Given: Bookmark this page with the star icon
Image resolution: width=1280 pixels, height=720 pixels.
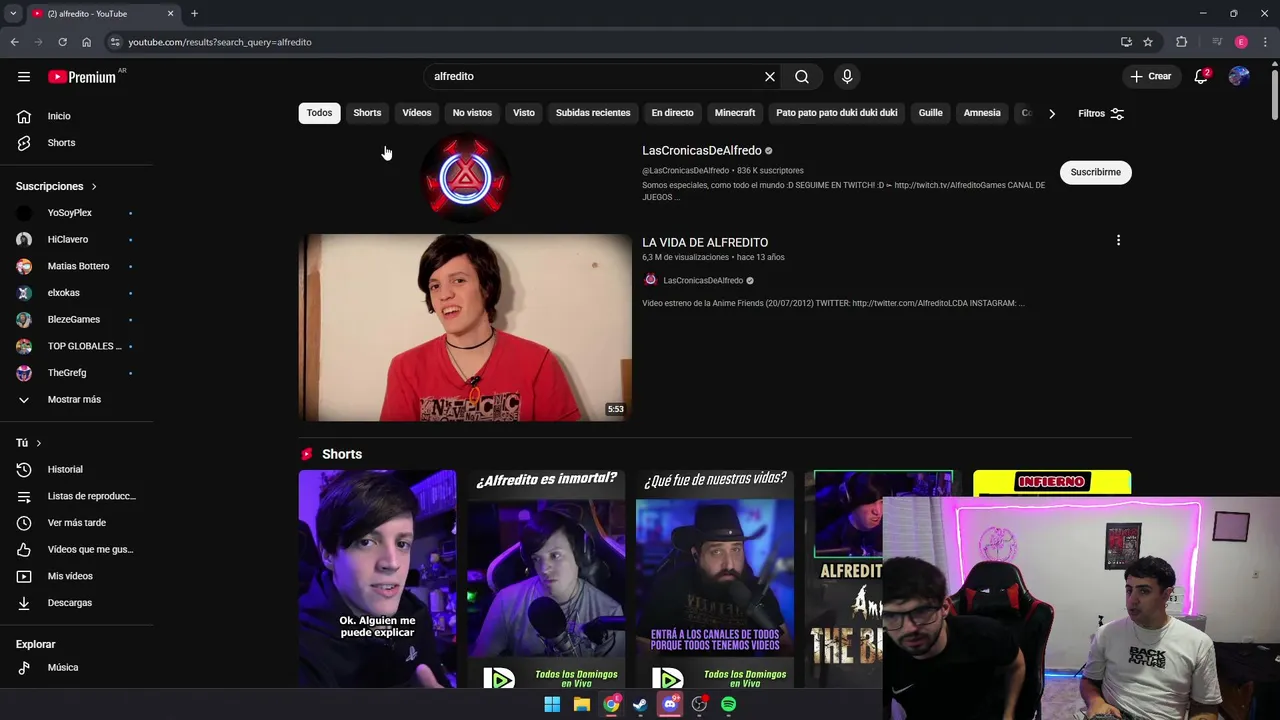Looking at the screenshot, I should click(1148, 42).
